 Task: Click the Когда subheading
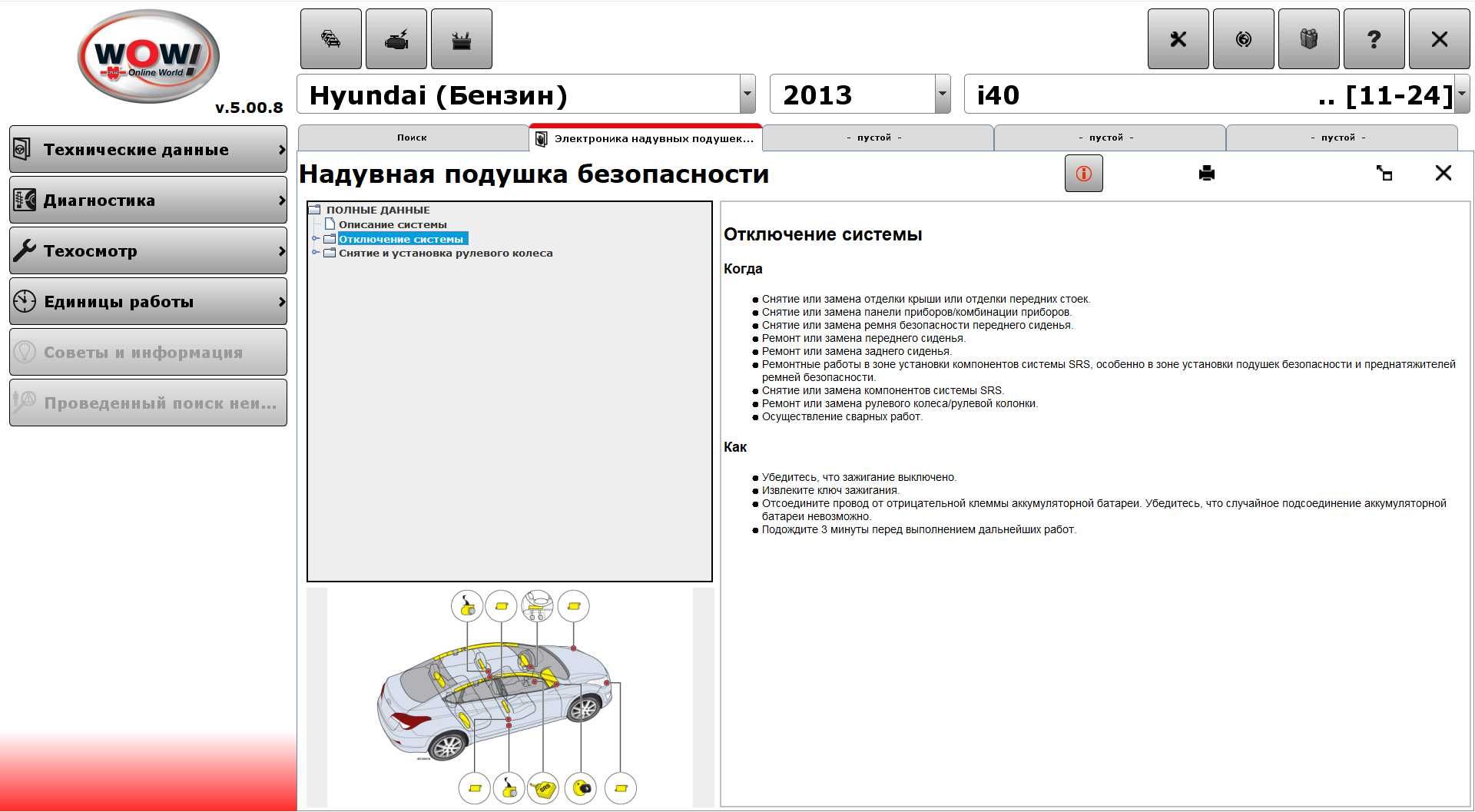point(743,269)
